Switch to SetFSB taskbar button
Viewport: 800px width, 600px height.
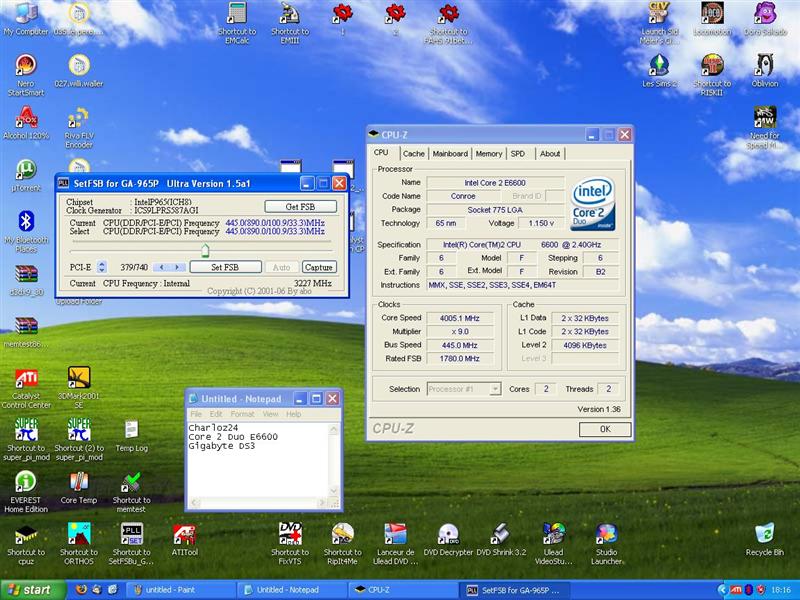[x=513, y=590]
